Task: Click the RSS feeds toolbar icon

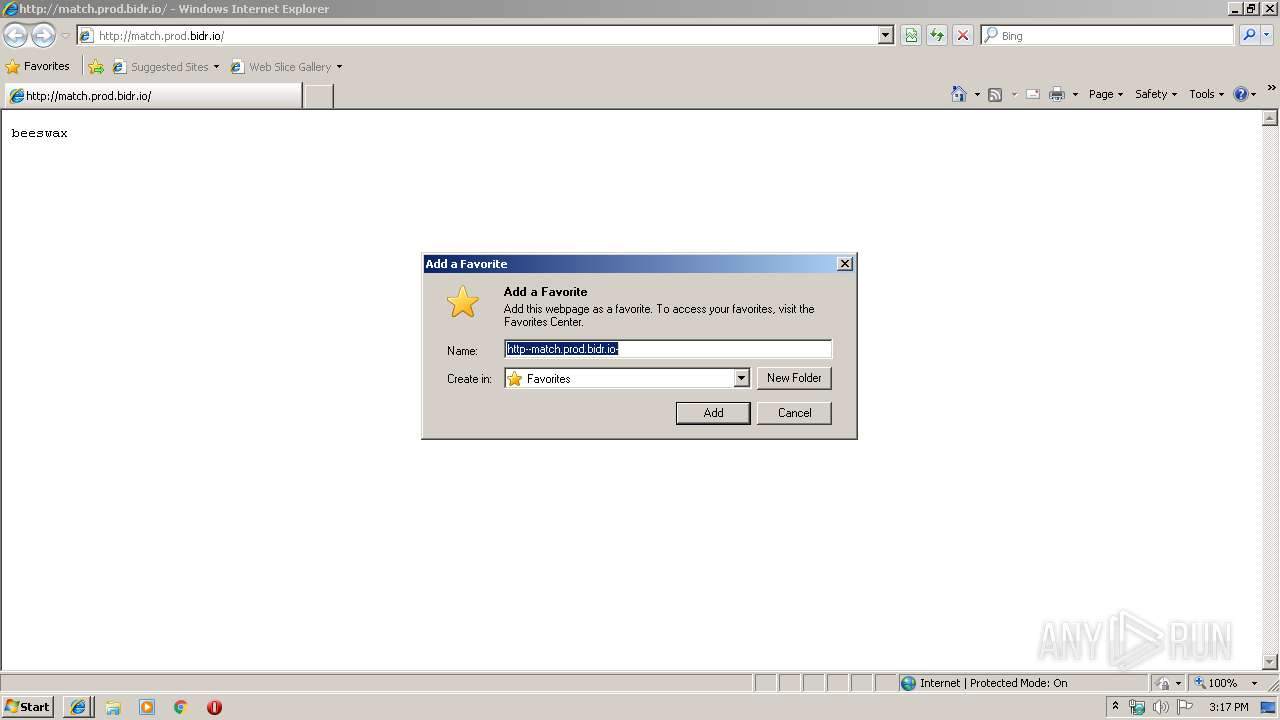Action: click(995, 94)
